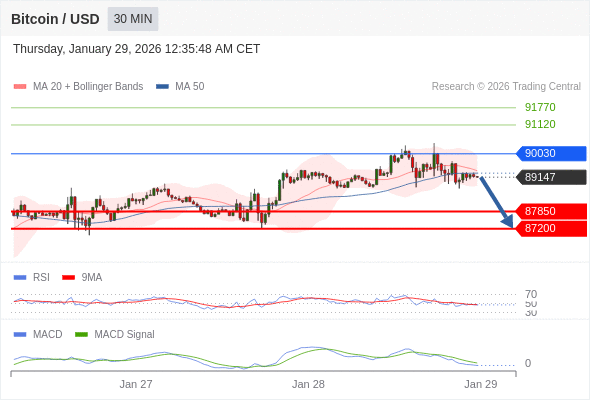590x400 pixels.
Task: Click the Research © 2026 Trading Central credit
Action: [x=506, y=87]
